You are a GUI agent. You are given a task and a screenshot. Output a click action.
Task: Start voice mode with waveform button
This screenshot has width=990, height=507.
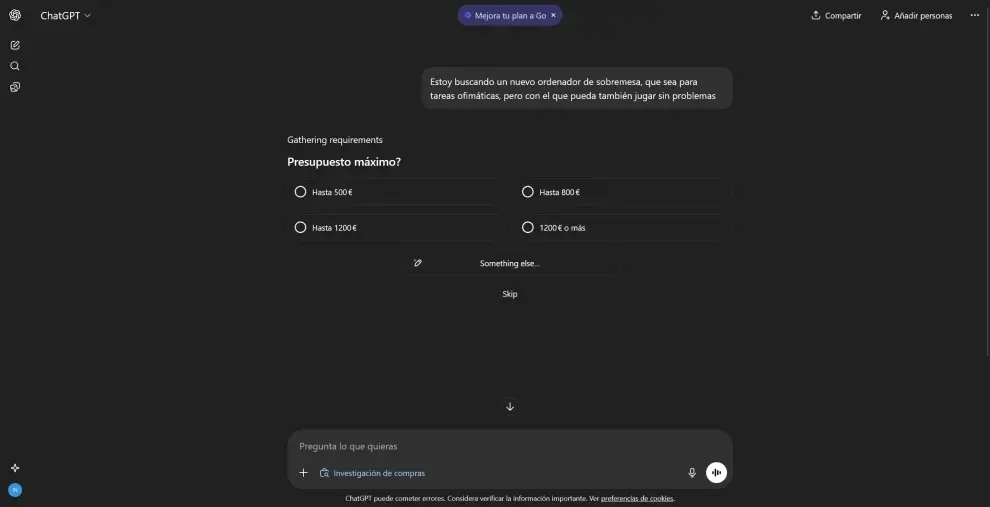tap(716, 472)
